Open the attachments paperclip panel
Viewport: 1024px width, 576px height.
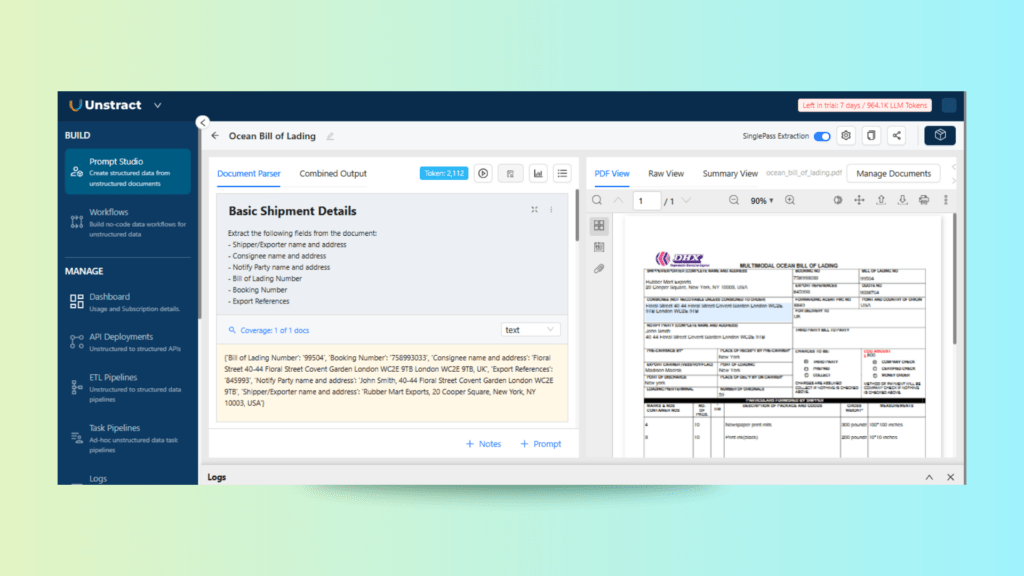pos(599,268)
